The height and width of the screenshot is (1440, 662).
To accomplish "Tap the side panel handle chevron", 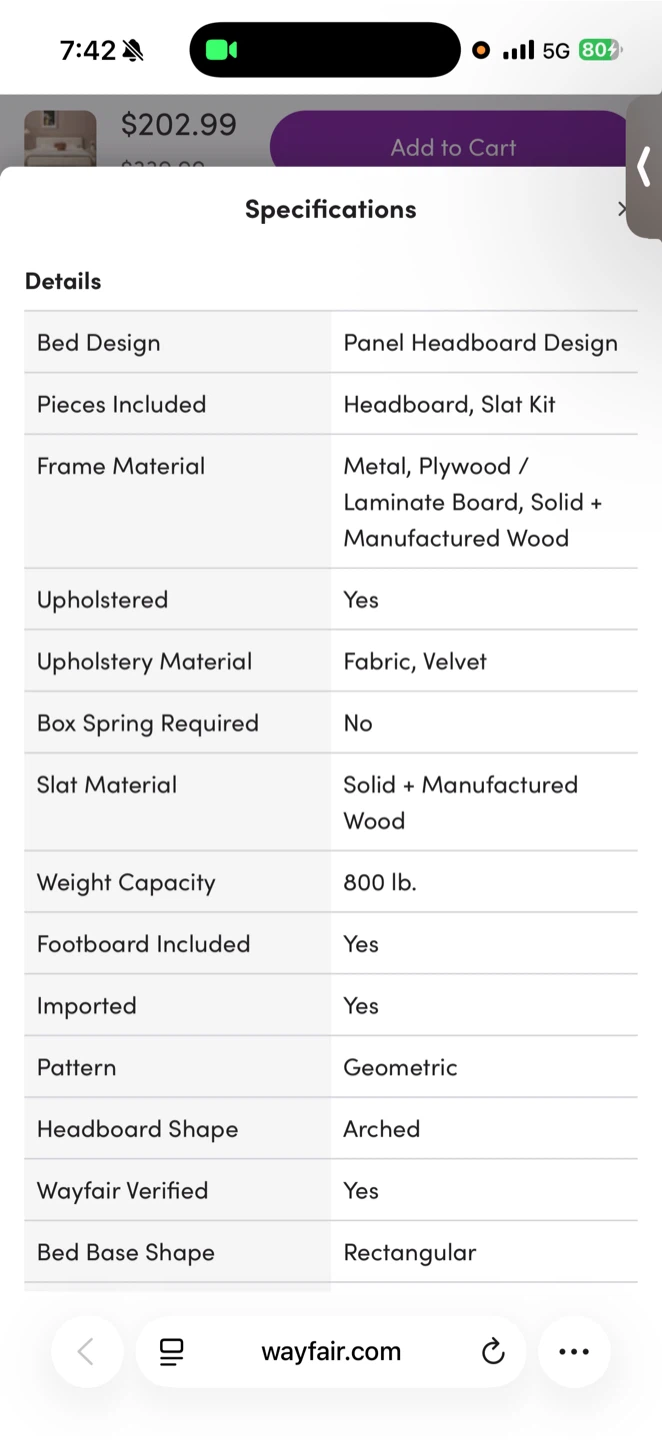I will click(644, 167).
